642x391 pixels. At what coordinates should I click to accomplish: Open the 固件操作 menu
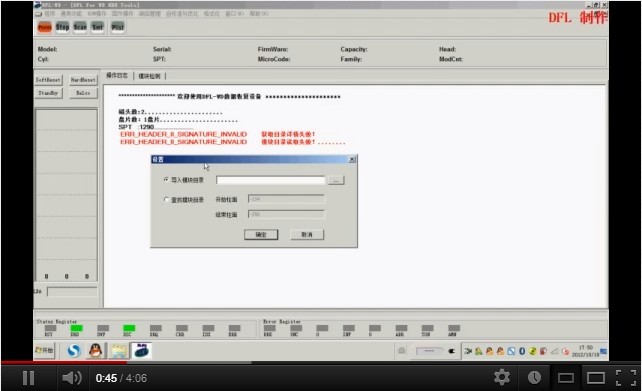(x=122, y=14)
